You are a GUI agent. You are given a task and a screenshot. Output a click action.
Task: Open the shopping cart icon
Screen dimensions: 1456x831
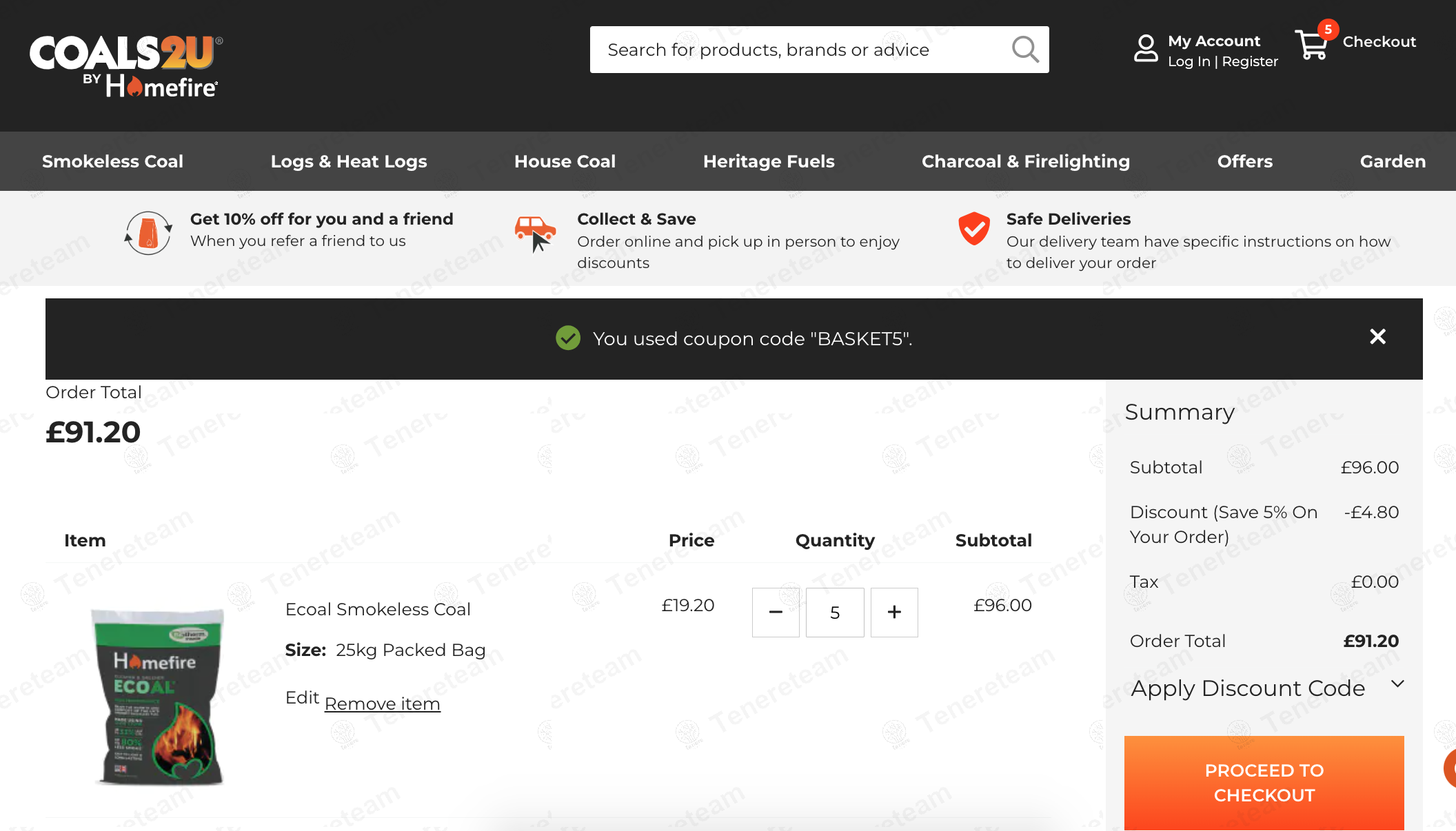(x=1312, y=45)
